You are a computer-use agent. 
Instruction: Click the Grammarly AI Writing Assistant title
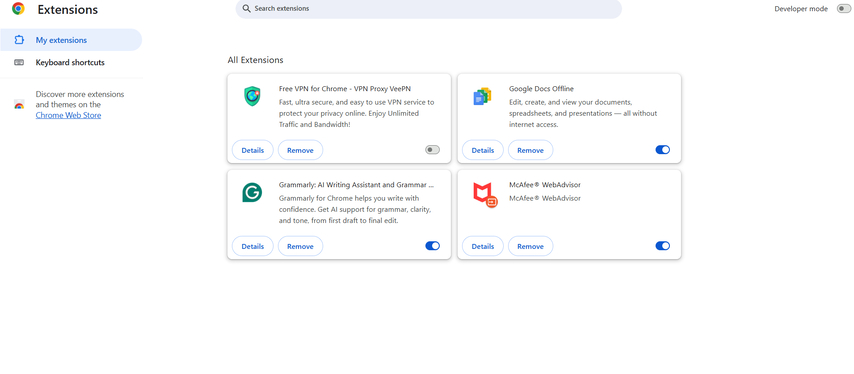click(x=356, y=185)
